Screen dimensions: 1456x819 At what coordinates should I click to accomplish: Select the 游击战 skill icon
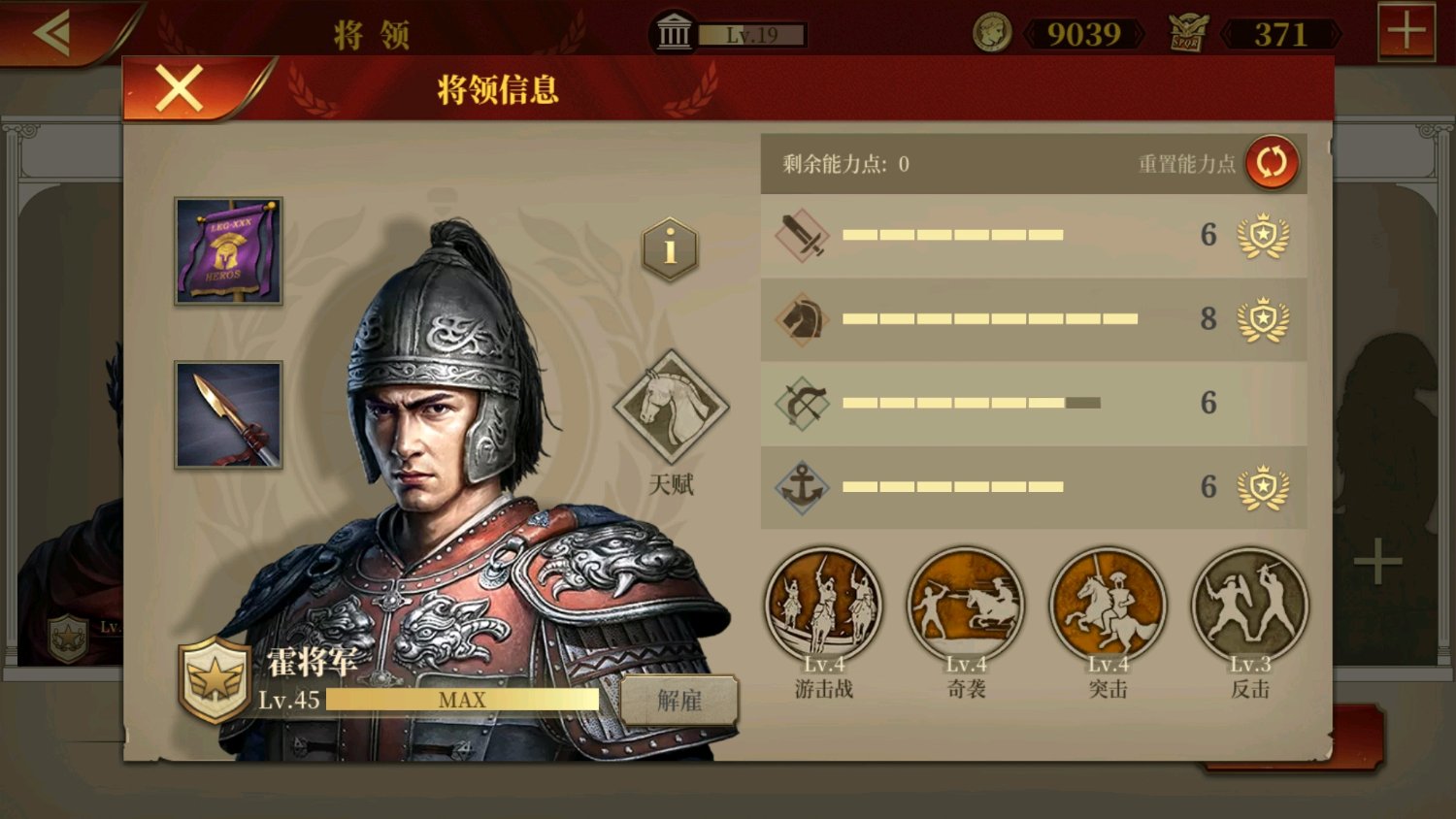[x=823, y=605]
